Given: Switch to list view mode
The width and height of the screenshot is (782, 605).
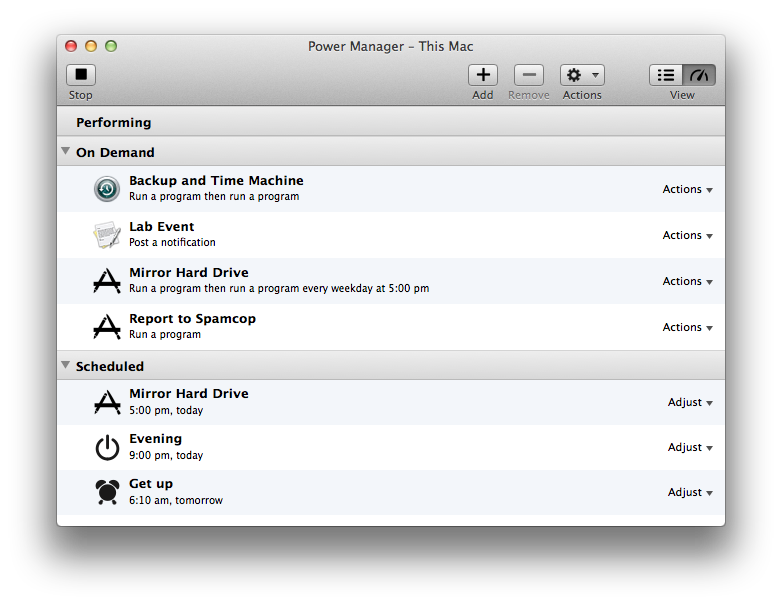Looking at the screenshot, I should (x=666, y=75).
